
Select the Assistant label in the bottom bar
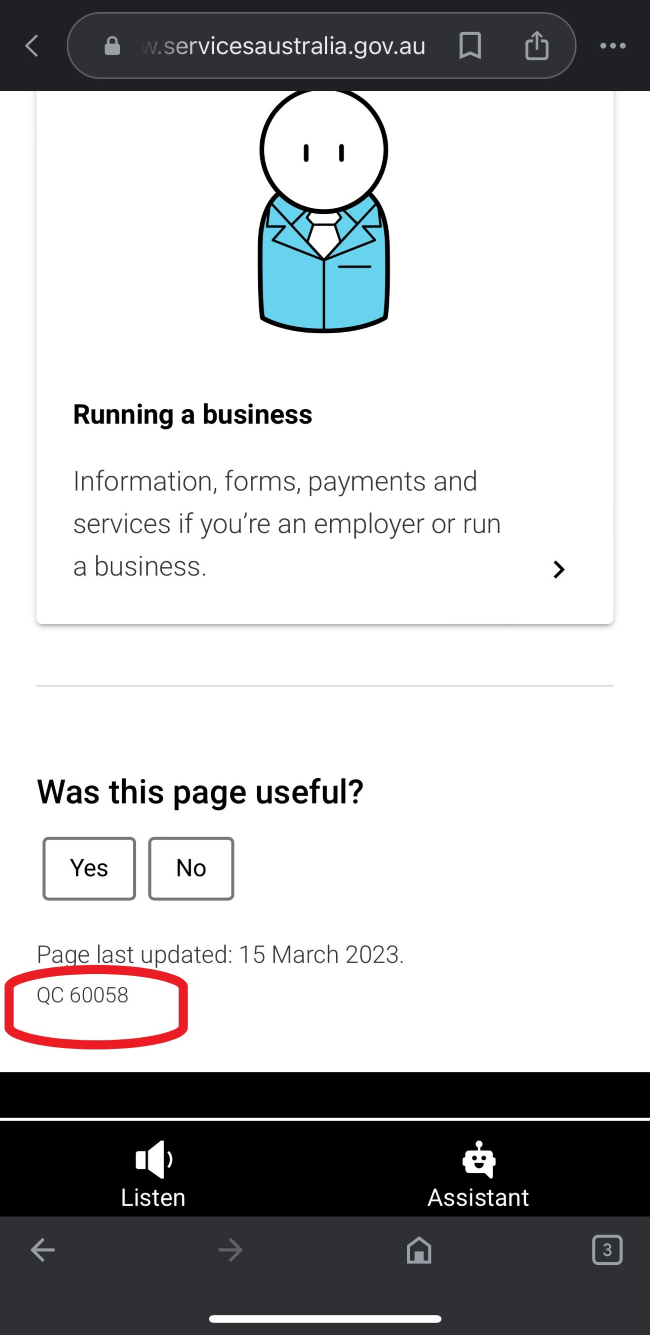tap(478, 1197)
